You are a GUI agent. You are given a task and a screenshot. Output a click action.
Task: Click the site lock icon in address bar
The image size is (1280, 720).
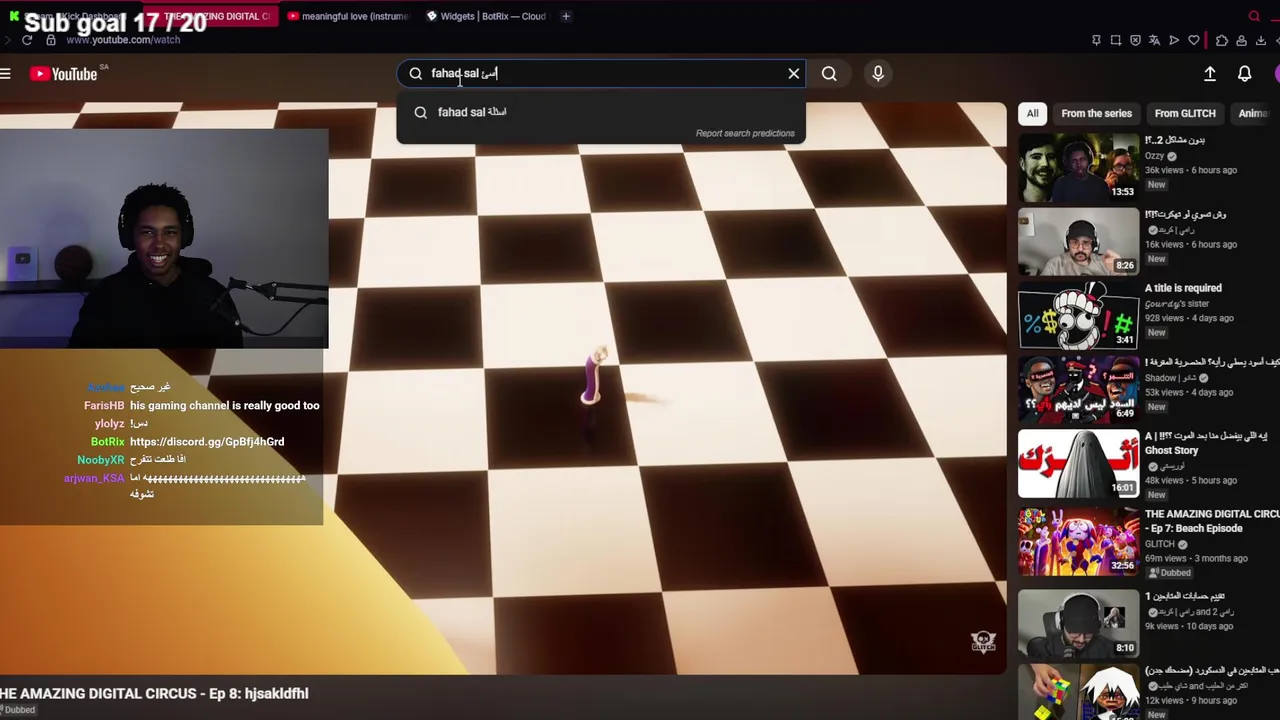click(x=51, y=40)
